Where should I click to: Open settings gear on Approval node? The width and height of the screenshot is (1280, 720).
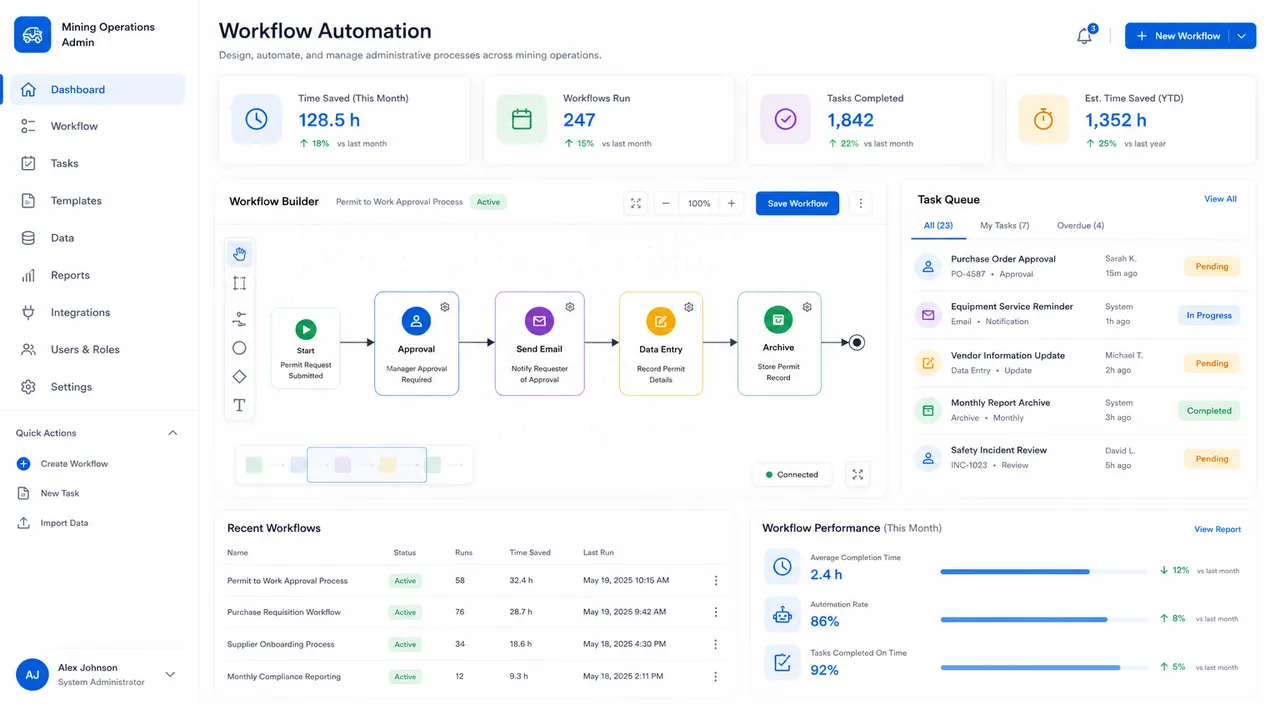445,307
